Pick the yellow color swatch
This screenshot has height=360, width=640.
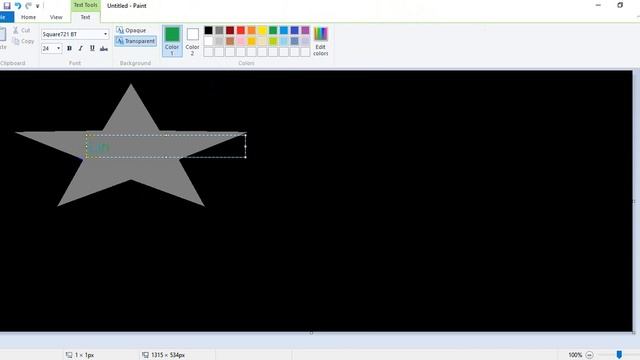[262, 30]
